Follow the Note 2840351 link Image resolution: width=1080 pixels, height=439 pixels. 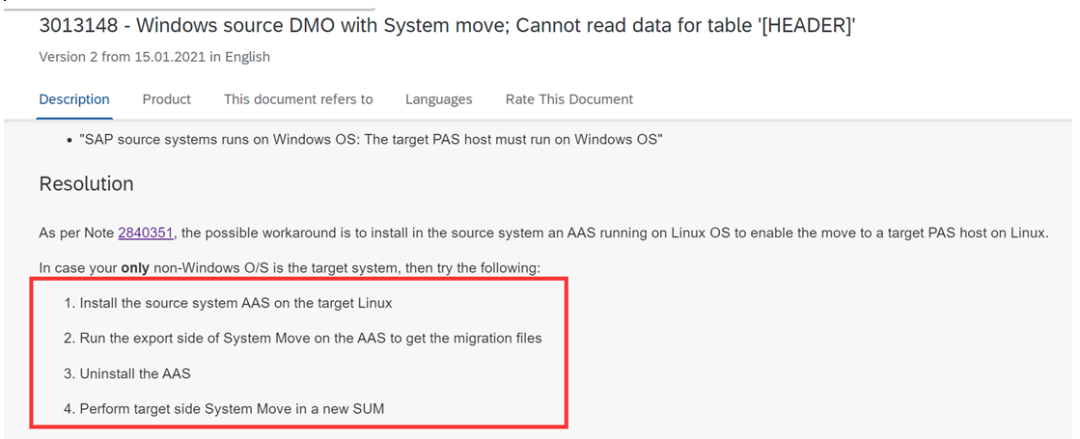(x=147, y=233)
